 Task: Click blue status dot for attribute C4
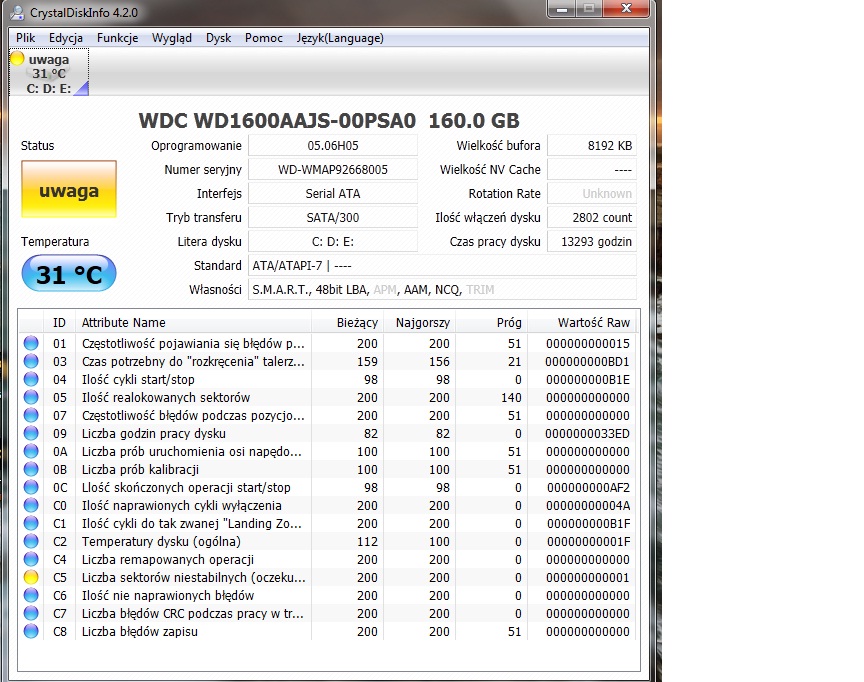point(31,559)
